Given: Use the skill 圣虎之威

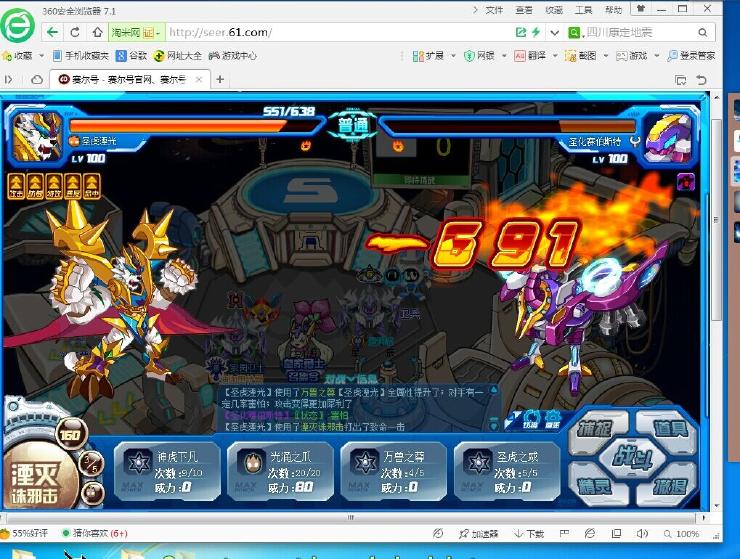Looking at the screenshot, I should click(x=507, y=472).
